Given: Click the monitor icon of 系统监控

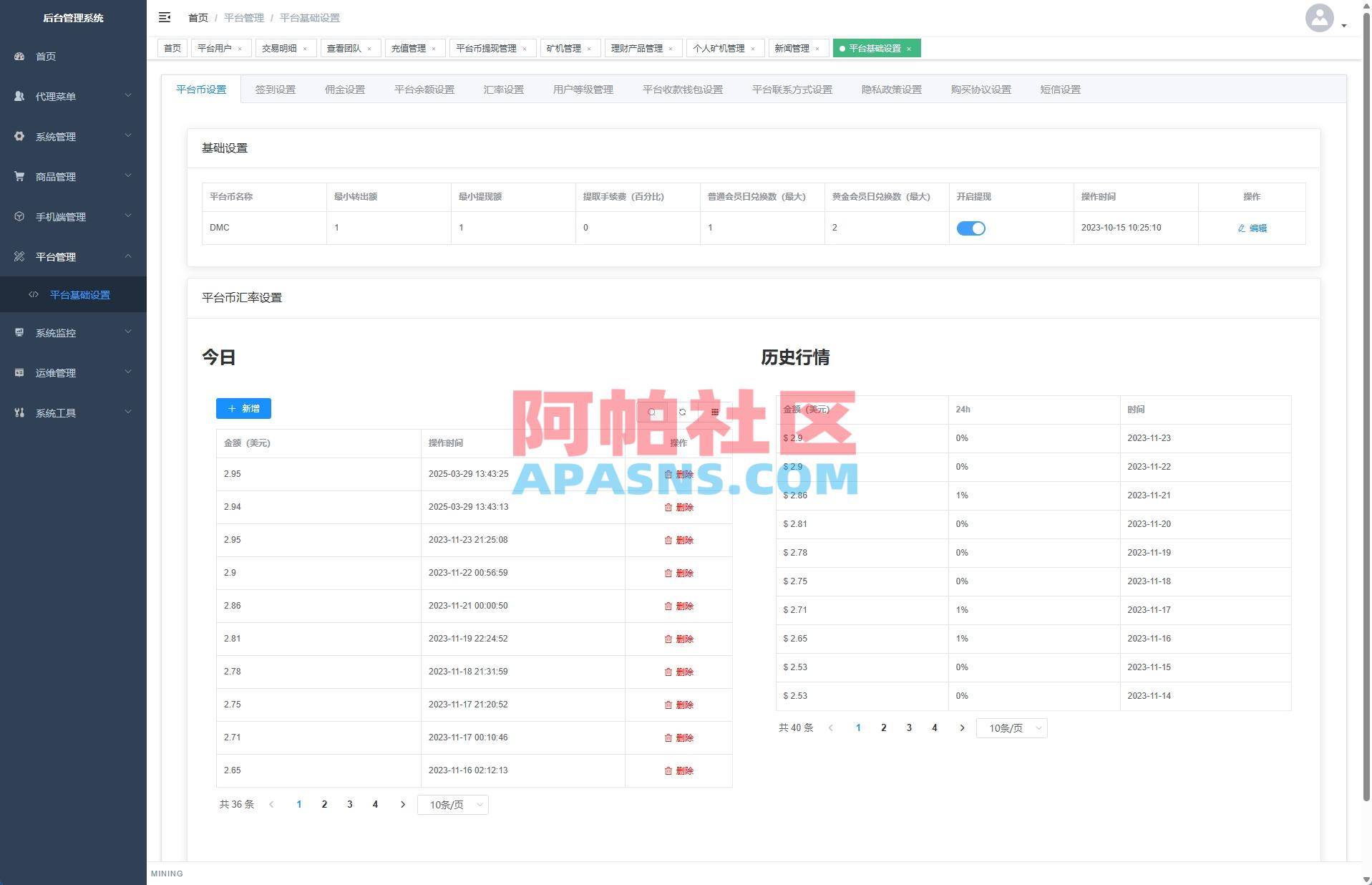Looking at the screenshot, I should (19, 332).
